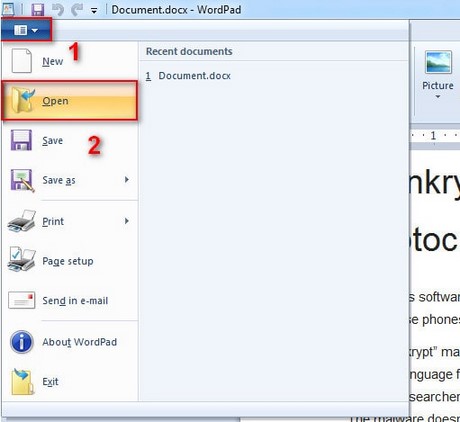Open the Customize Quick Access Toolbar dropdown
The height and width of the screenshot is (422, 460).
pos(94,11)
